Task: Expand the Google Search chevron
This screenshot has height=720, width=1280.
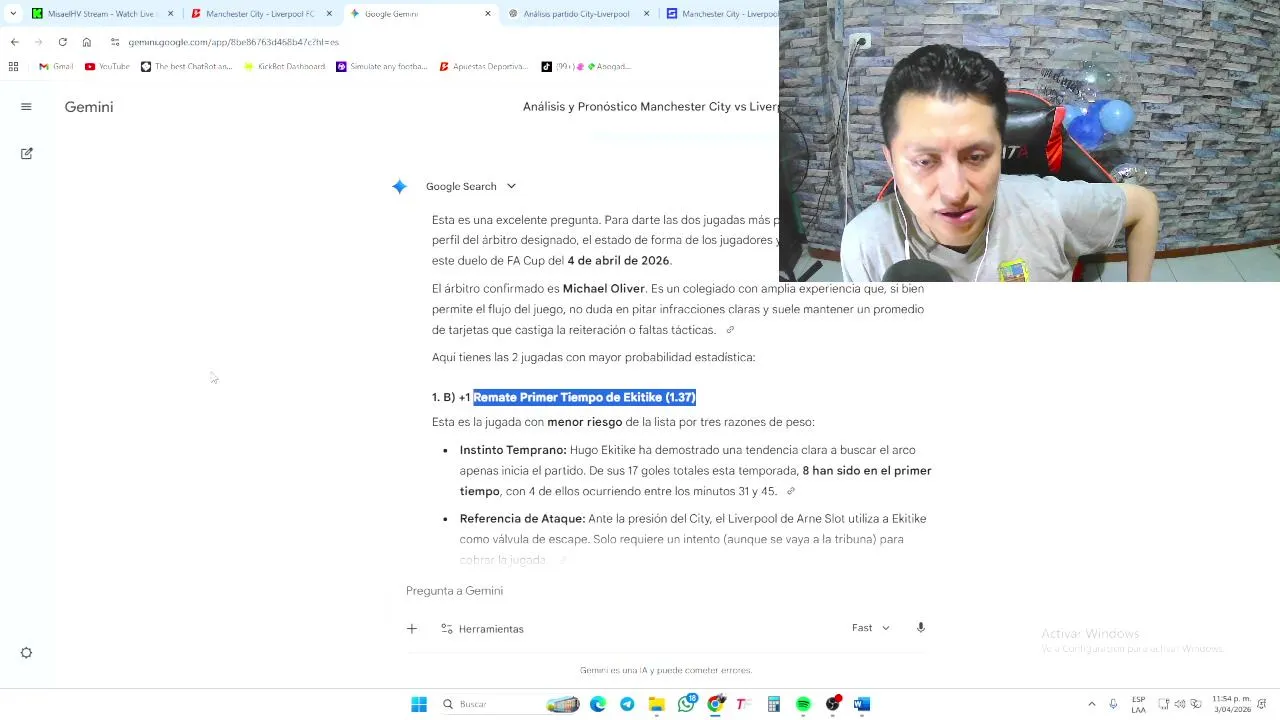Action: coord(511,186)
